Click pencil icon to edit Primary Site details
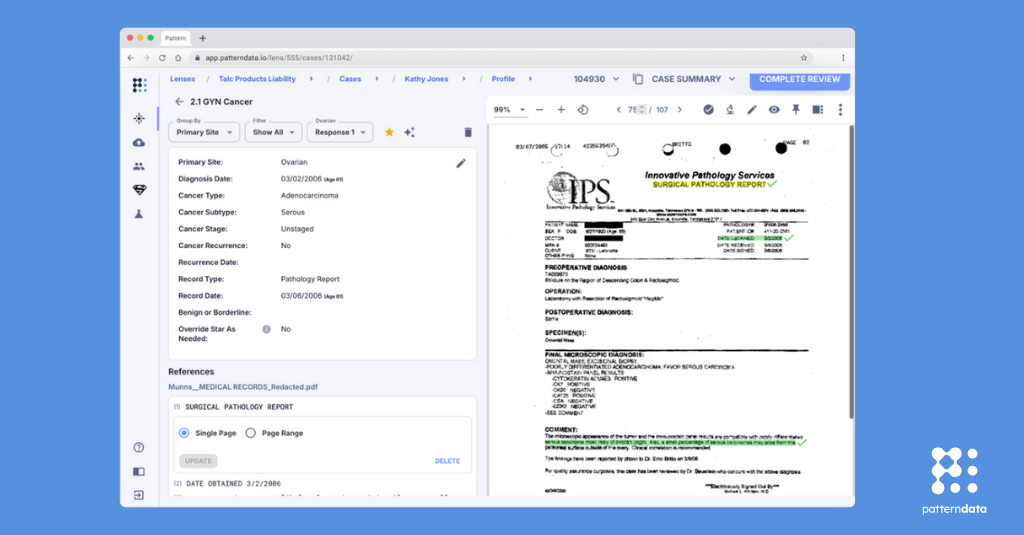The width and height of the screenshot is (1024, 535). tap(461, 163)
